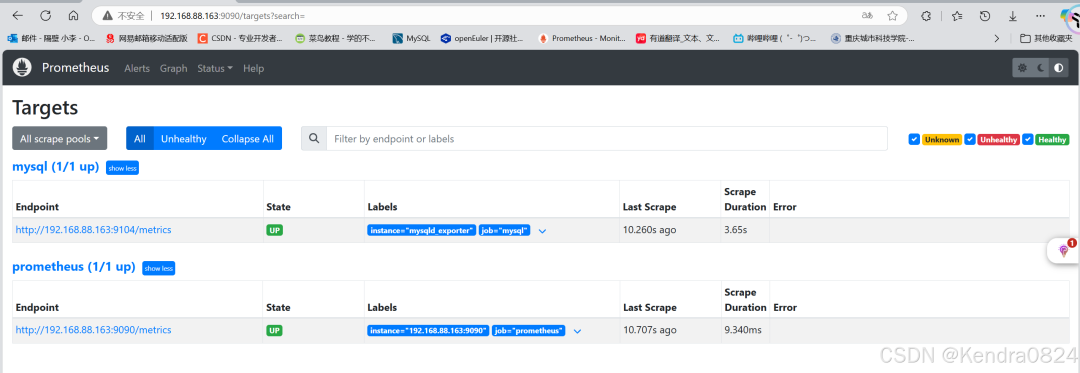Image resolution: width=1080 pixels, height=373 pixels.
Task: Toggle the Unknown state checkbox
Action: point(914,139)
